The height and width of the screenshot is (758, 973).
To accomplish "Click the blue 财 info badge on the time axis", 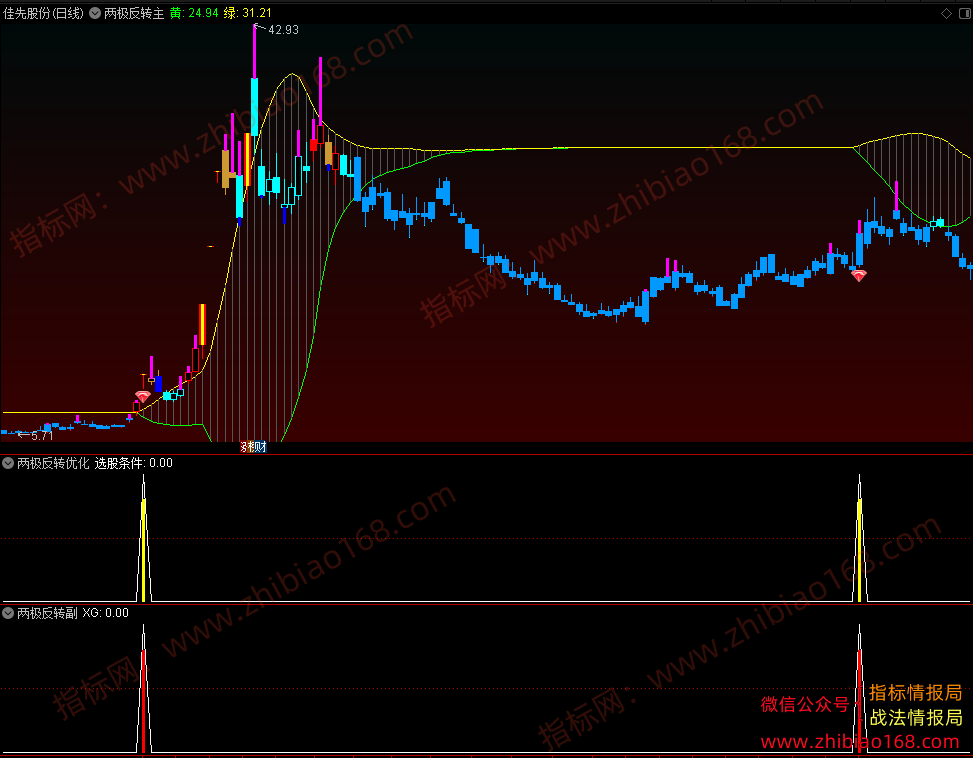I will point(259,447).
